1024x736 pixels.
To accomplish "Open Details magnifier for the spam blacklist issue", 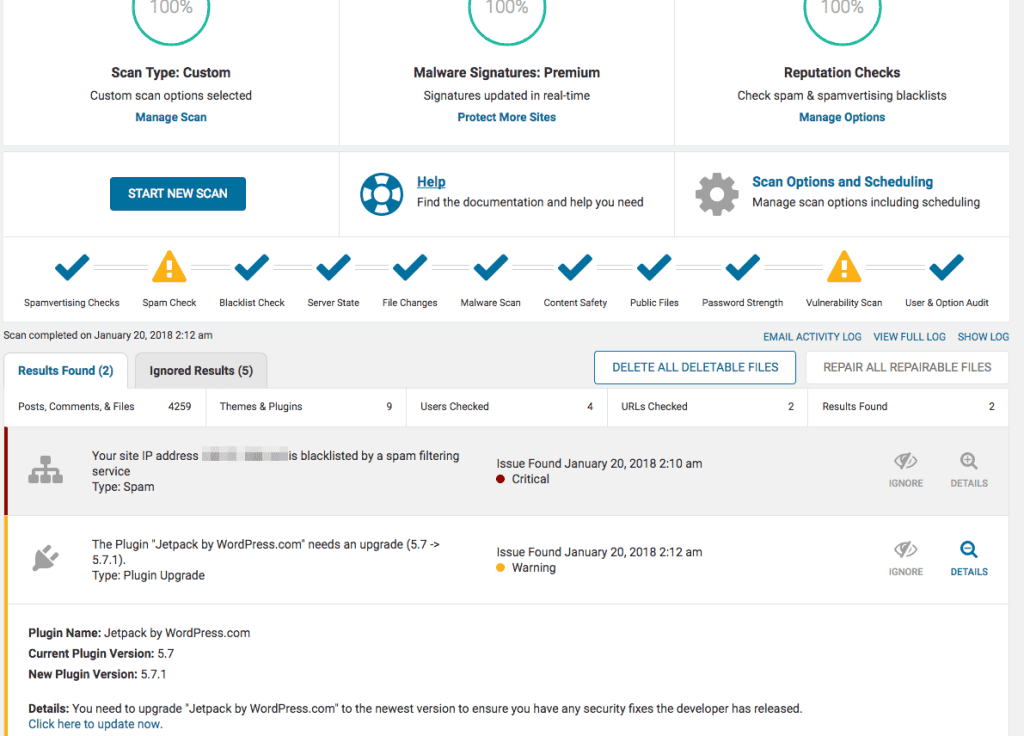I will 968,470.
